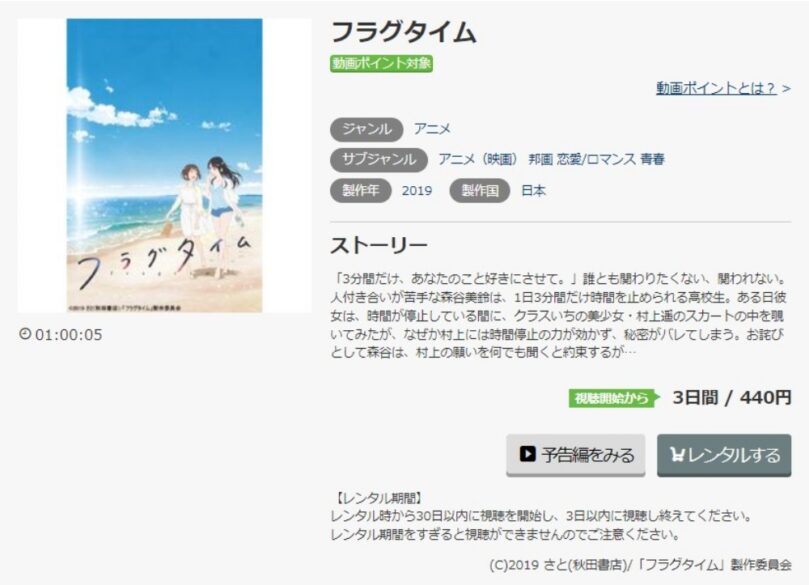Select the 恋愛/ロマンス subgenre link
Viewport: 809px width, 585px height.
[x=596, y=159]
